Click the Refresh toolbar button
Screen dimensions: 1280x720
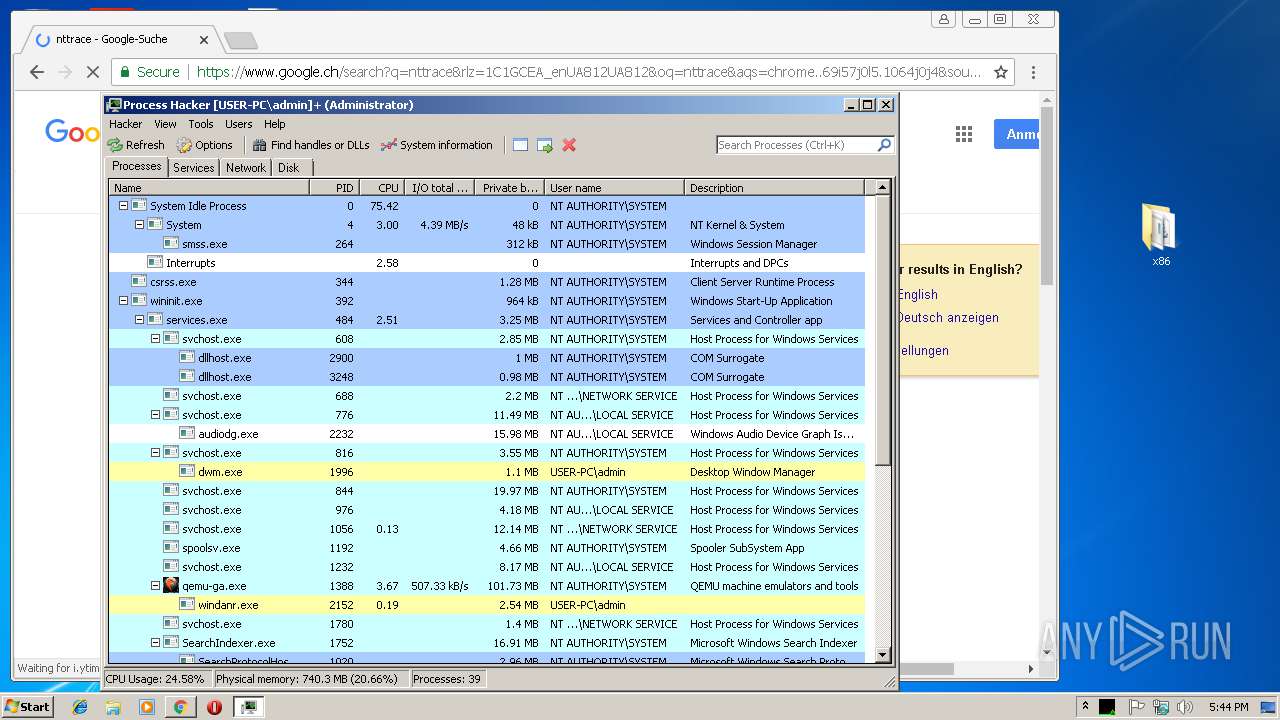click(136, 145)
